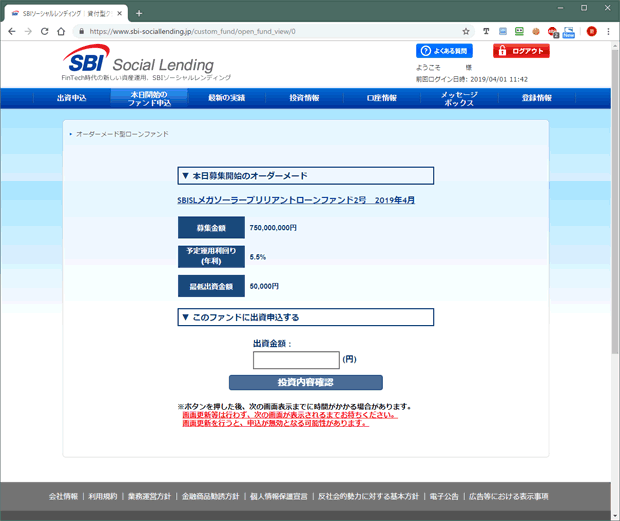Viewport: 620px width, 521px height.
Task: Click the padlock site info icon
Action: [81, 31]
